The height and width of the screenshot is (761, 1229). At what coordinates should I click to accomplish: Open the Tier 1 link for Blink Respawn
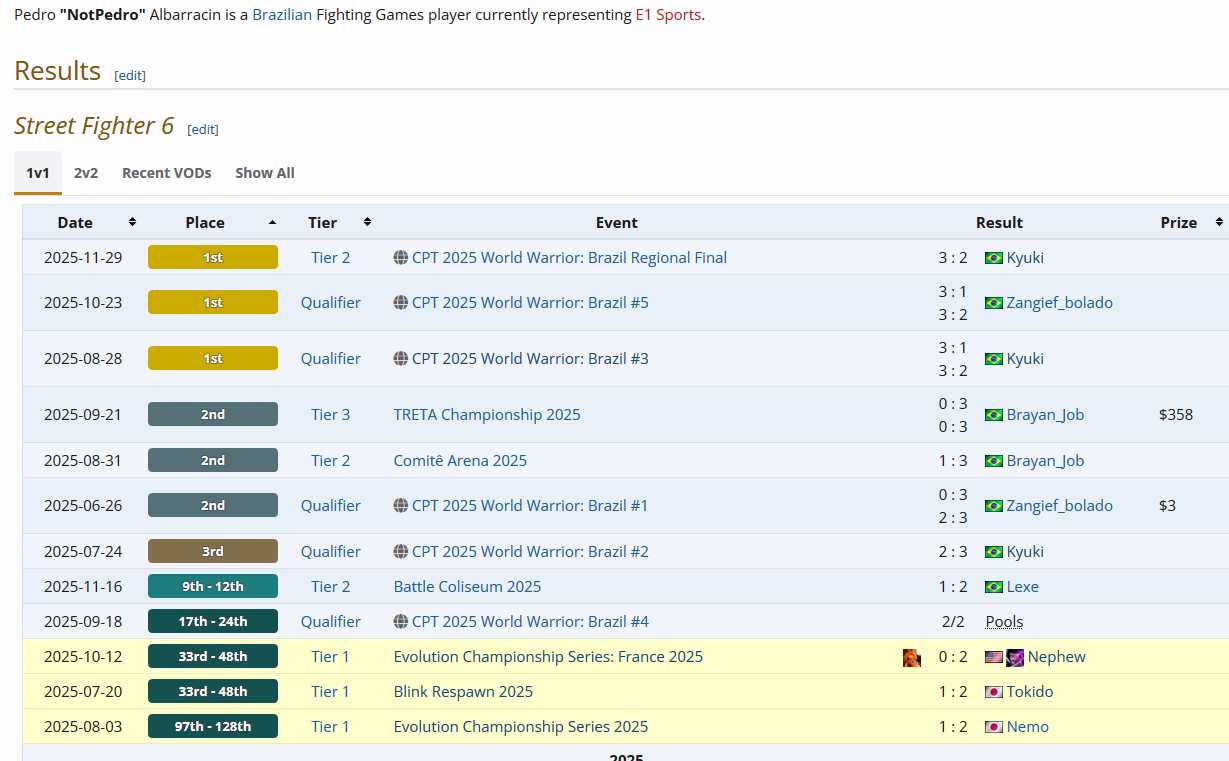(331, 691)
